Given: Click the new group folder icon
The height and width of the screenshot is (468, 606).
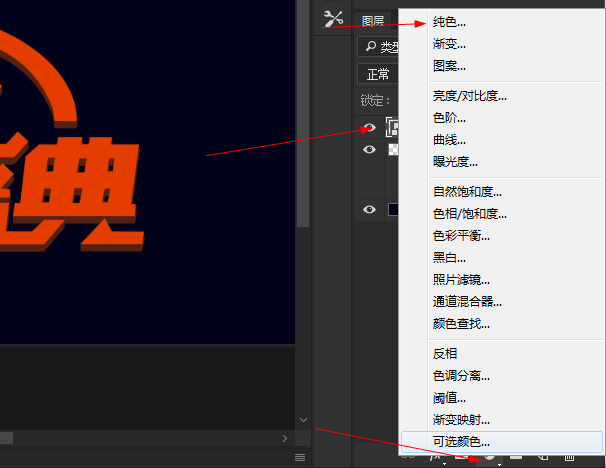Looking at the screenshot, I should [x=516, y=458].
